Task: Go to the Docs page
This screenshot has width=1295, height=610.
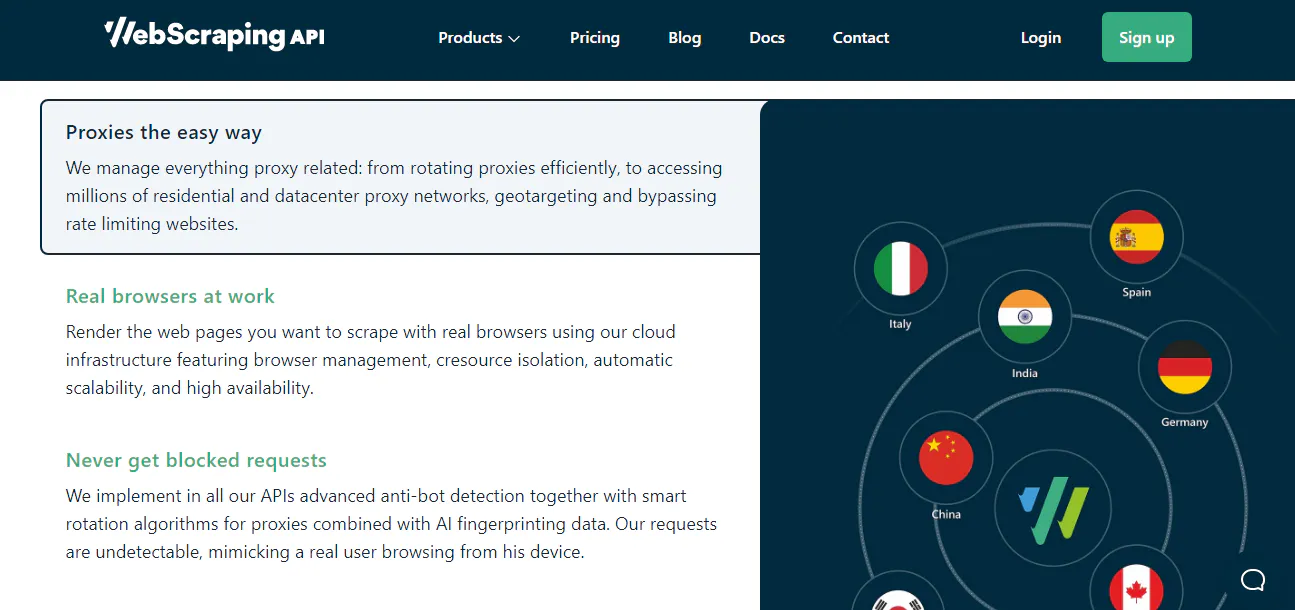Action: pos(766,37)
